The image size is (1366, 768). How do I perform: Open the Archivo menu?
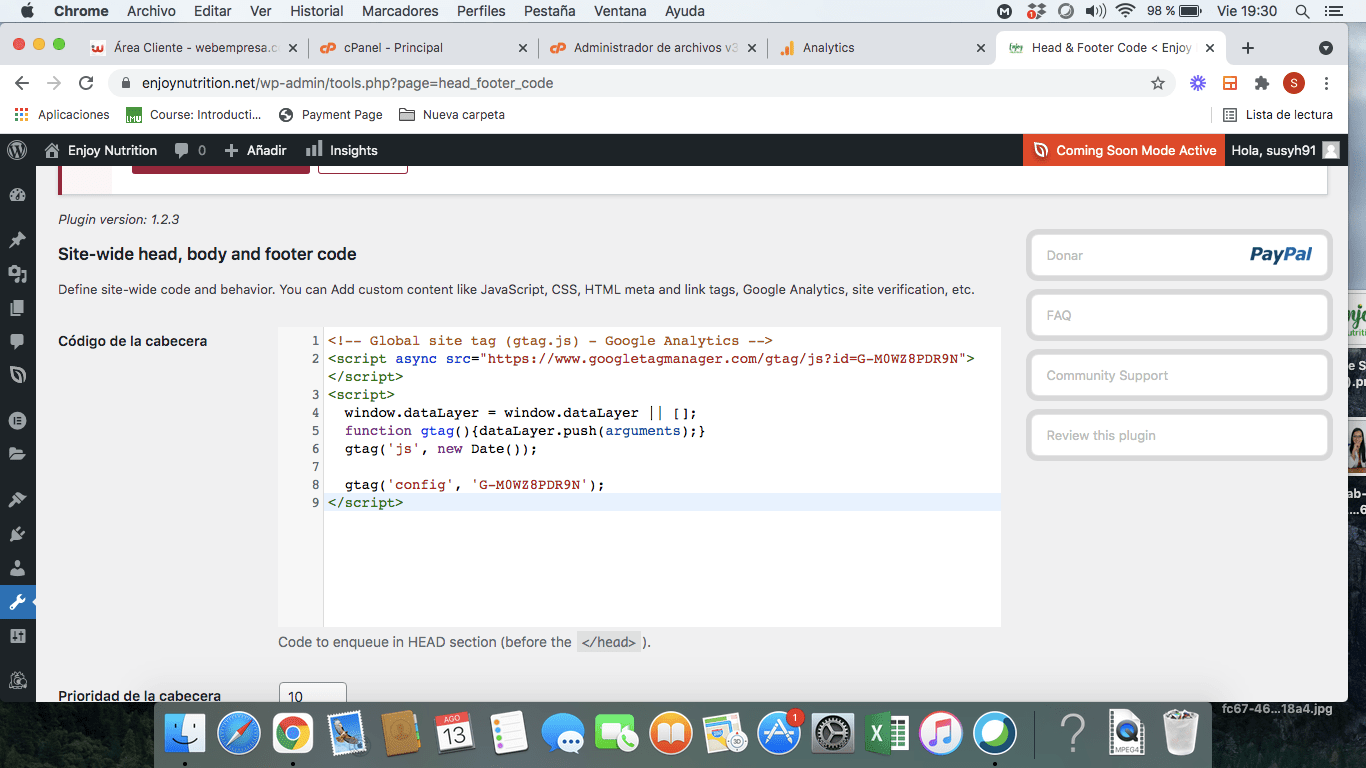(151, 11)
